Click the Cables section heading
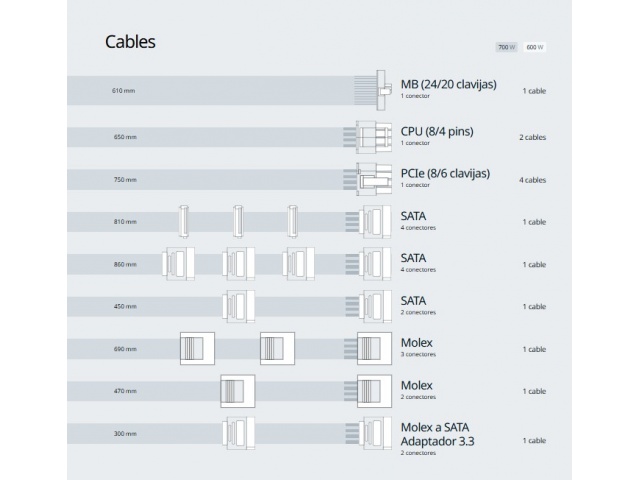Viewport: 640px width, 480px height. 130,42
